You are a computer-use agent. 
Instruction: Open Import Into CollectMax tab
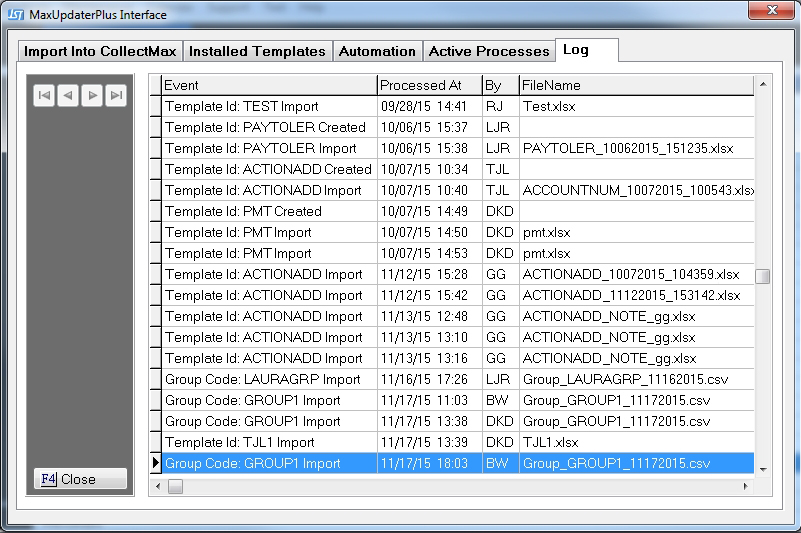[x=99, y=51]
